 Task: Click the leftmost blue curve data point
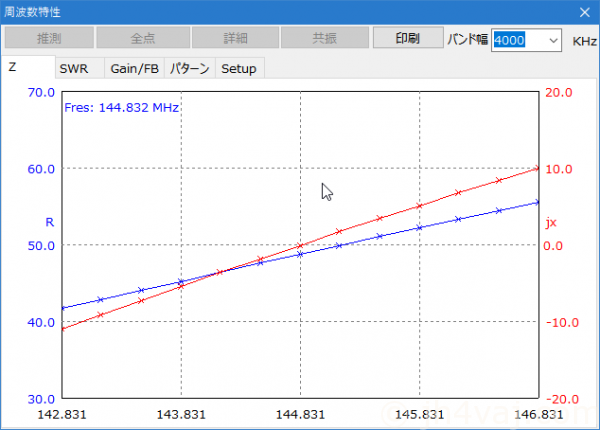coord(62,308)
